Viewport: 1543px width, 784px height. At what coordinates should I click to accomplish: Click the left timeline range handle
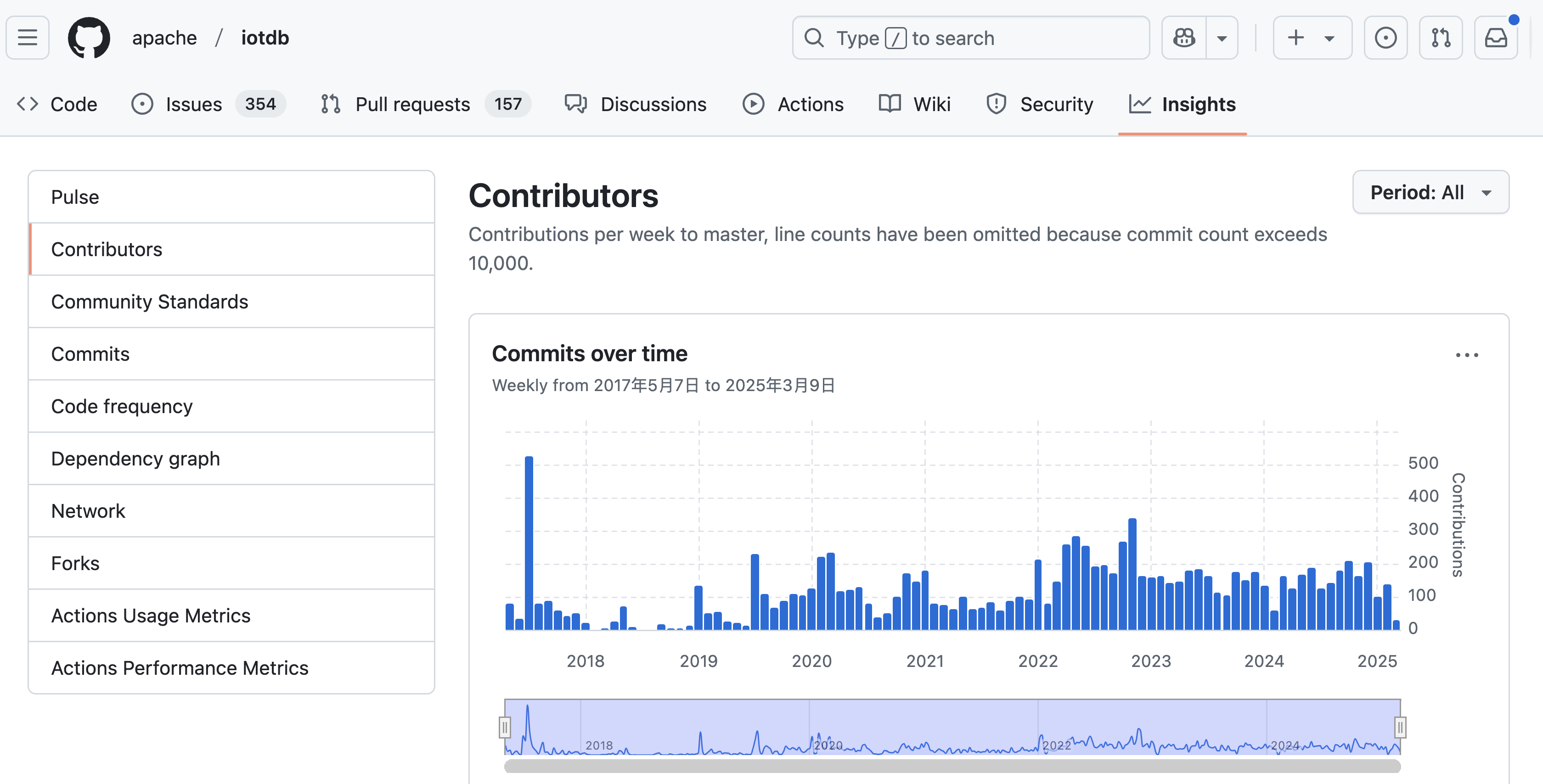pyautogui.click(x=505, y=727)
